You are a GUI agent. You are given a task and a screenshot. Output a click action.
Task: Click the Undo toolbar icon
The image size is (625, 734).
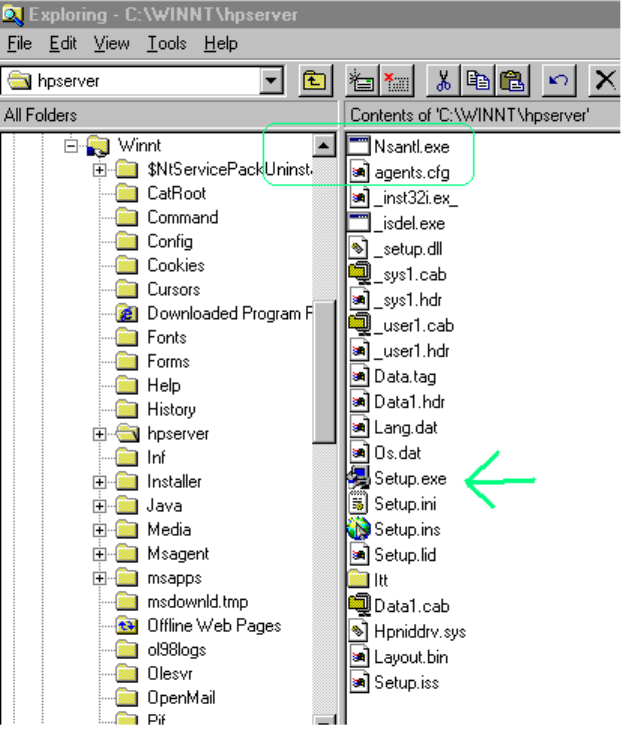tap(559, 81)
